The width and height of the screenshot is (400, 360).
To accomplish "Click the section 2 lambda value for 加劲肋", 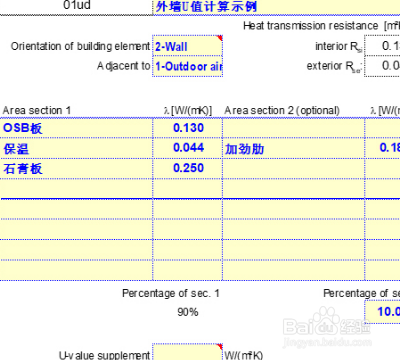I will 383,148.
